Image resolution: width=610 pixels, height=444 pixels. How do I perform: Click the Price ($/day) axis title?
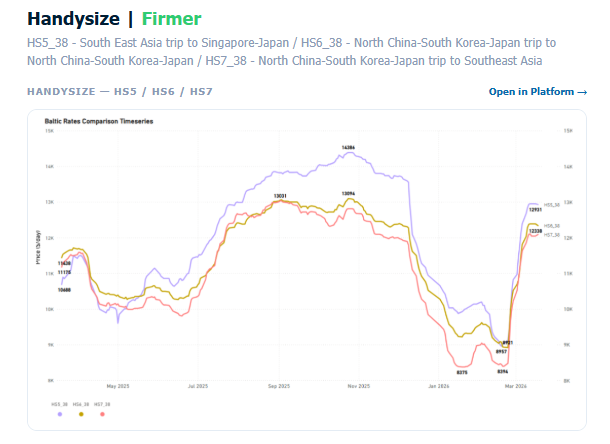(38, 247)
